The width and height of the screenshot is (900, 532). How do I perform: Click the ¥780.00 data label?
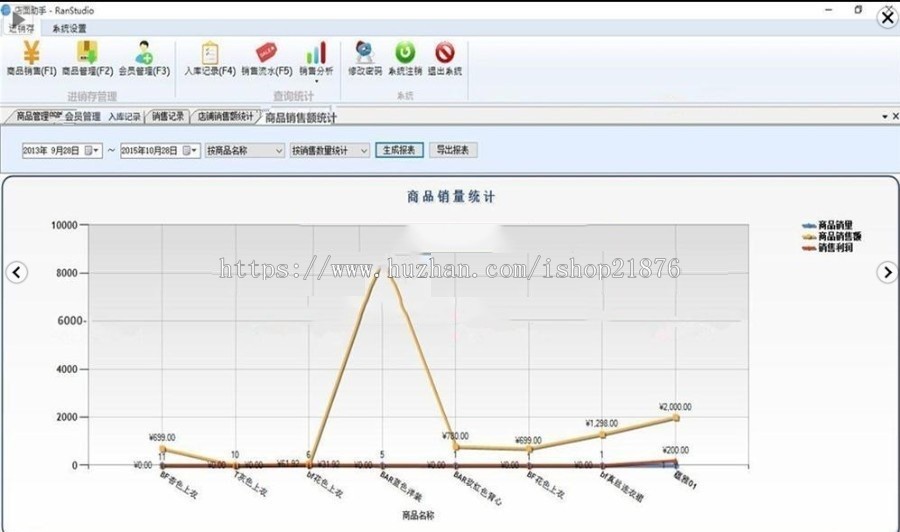[455, 436]
